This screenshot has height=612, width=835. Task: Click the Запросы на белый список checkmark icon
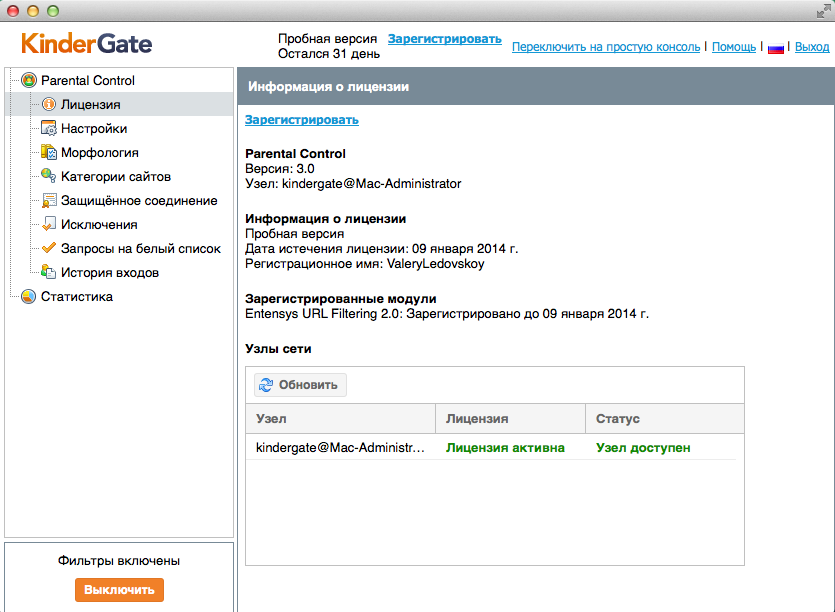pos(49,249)
